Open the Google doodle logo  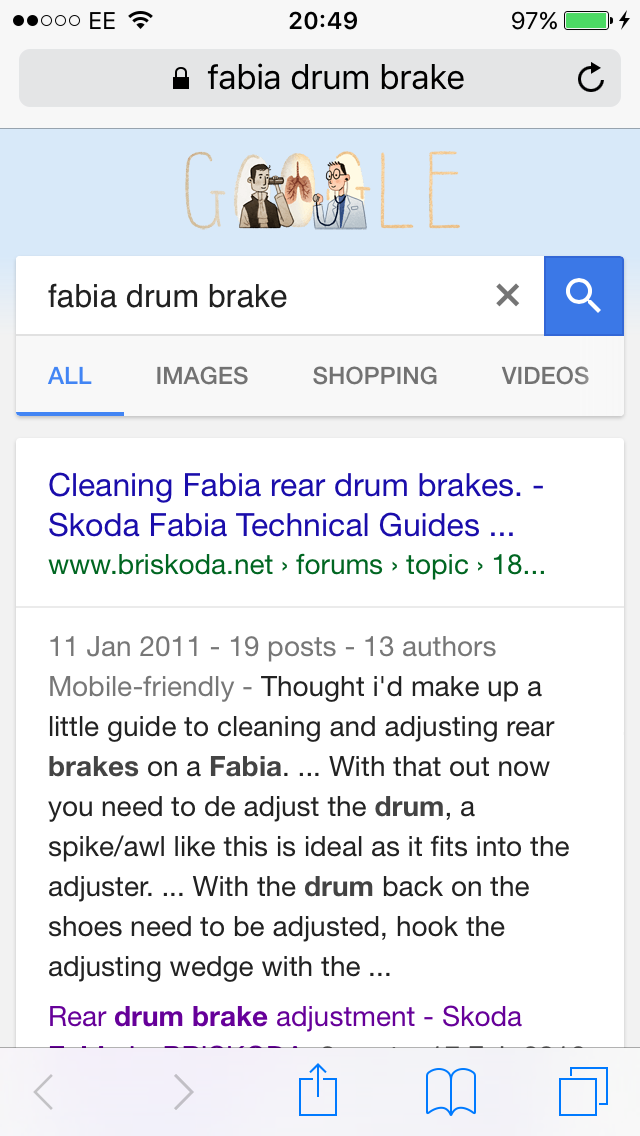tap(318, 190)
